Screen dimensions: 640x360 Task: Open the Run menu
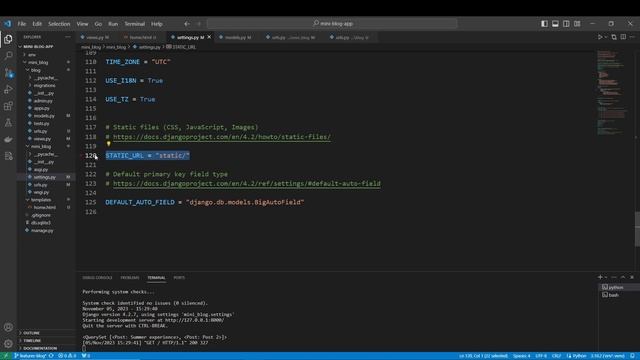point(113,24)
